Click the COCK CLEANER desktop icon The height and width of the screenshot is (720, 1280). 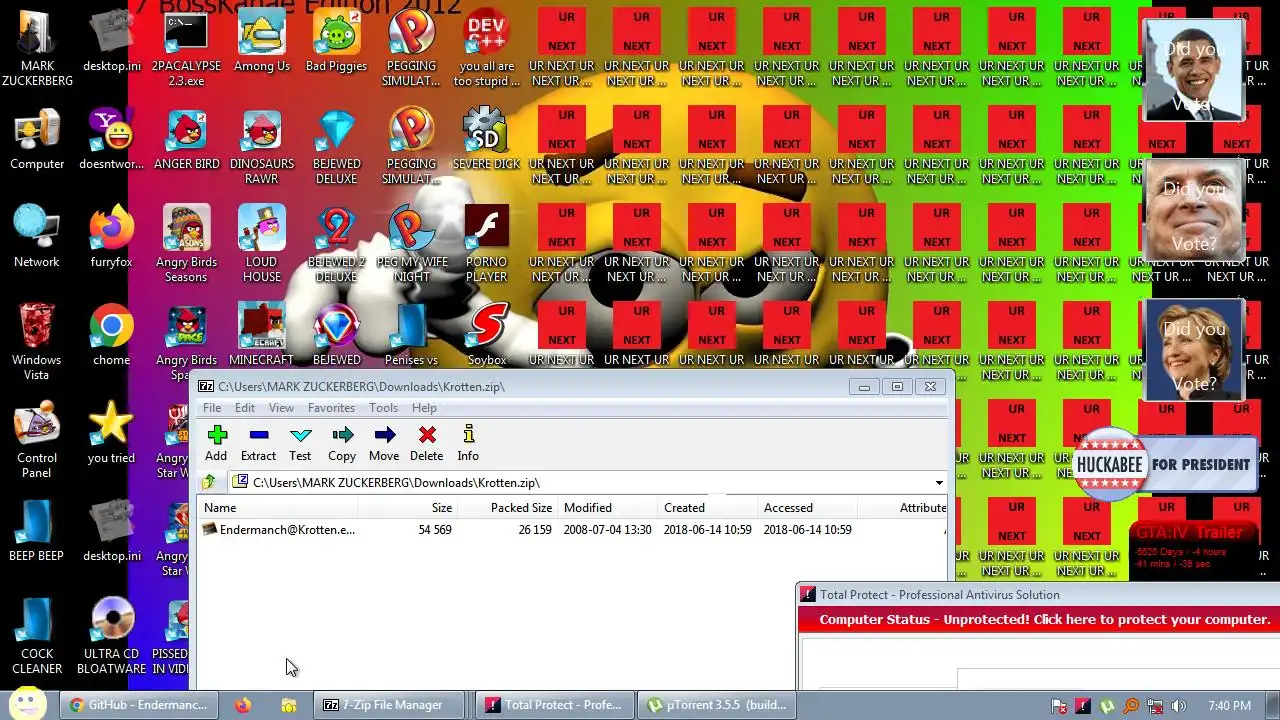tap(37, 636)
